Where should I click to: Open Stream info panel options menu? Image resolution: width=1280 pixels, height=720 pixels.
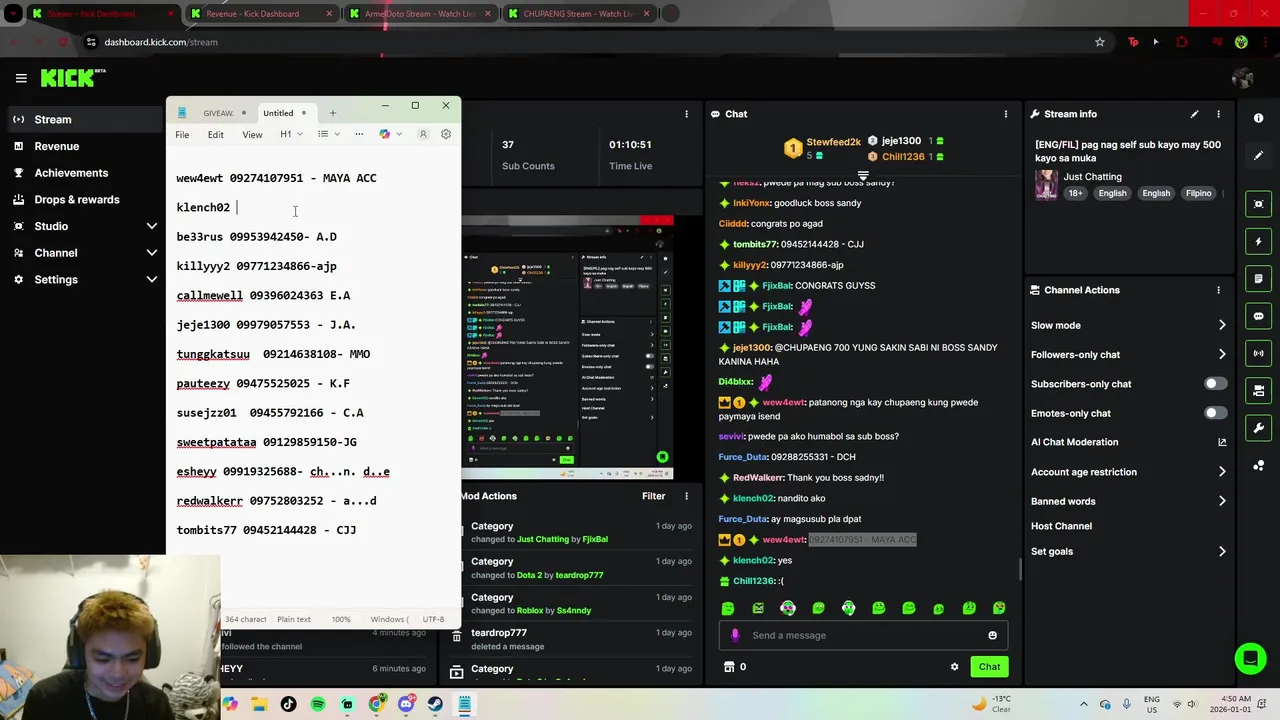1218,114
